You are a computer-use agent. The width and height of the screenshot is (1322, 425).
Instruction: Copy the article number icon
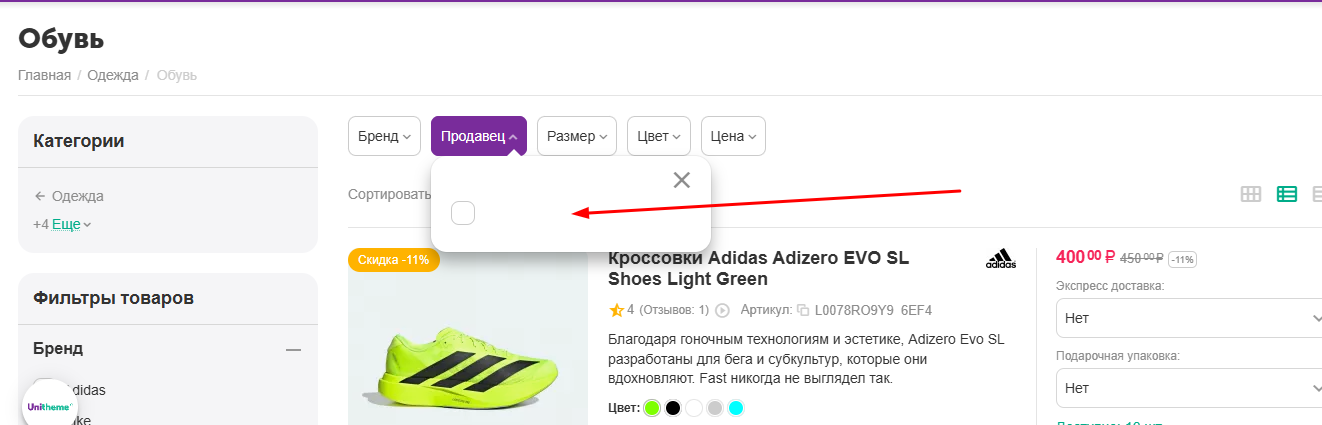(x=802, y=311)
